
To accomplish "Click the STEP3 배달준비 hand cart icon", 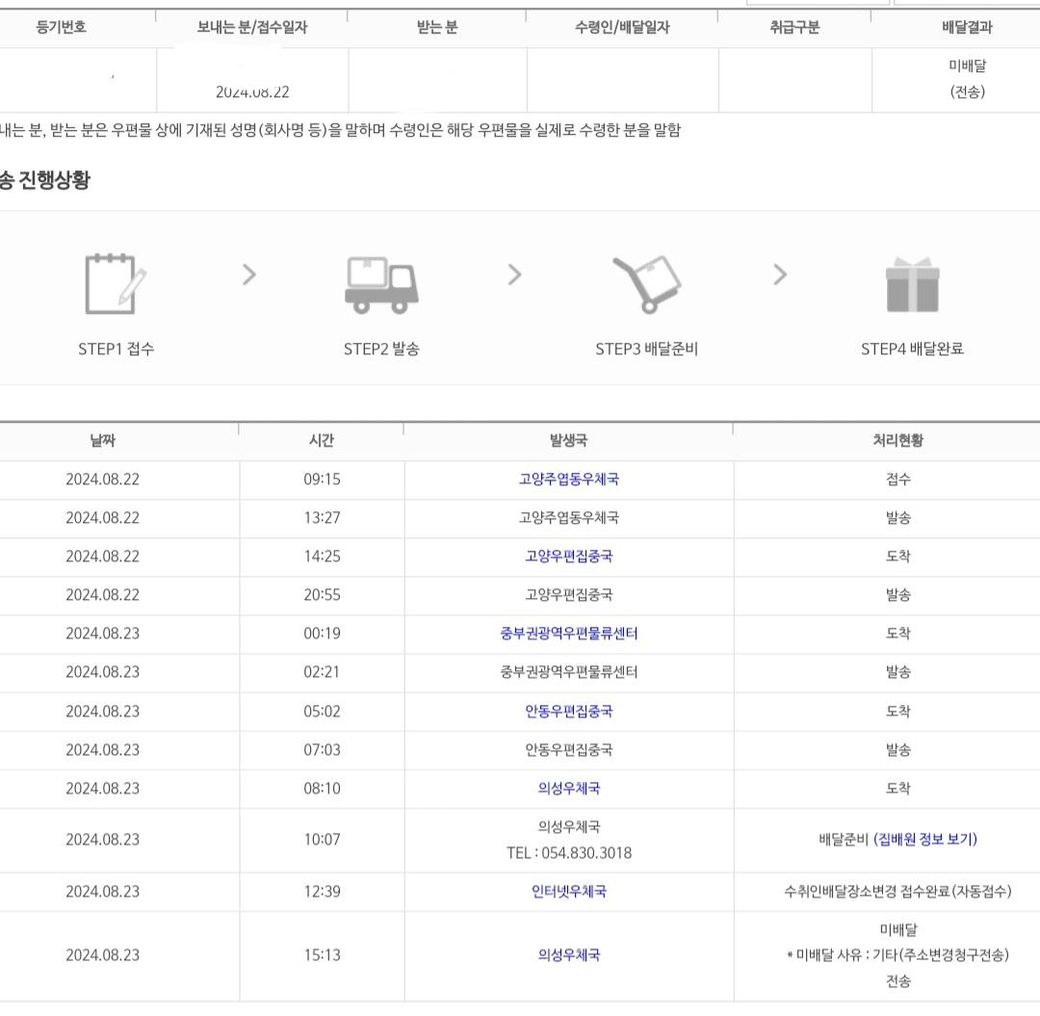I will click(646, 281).
